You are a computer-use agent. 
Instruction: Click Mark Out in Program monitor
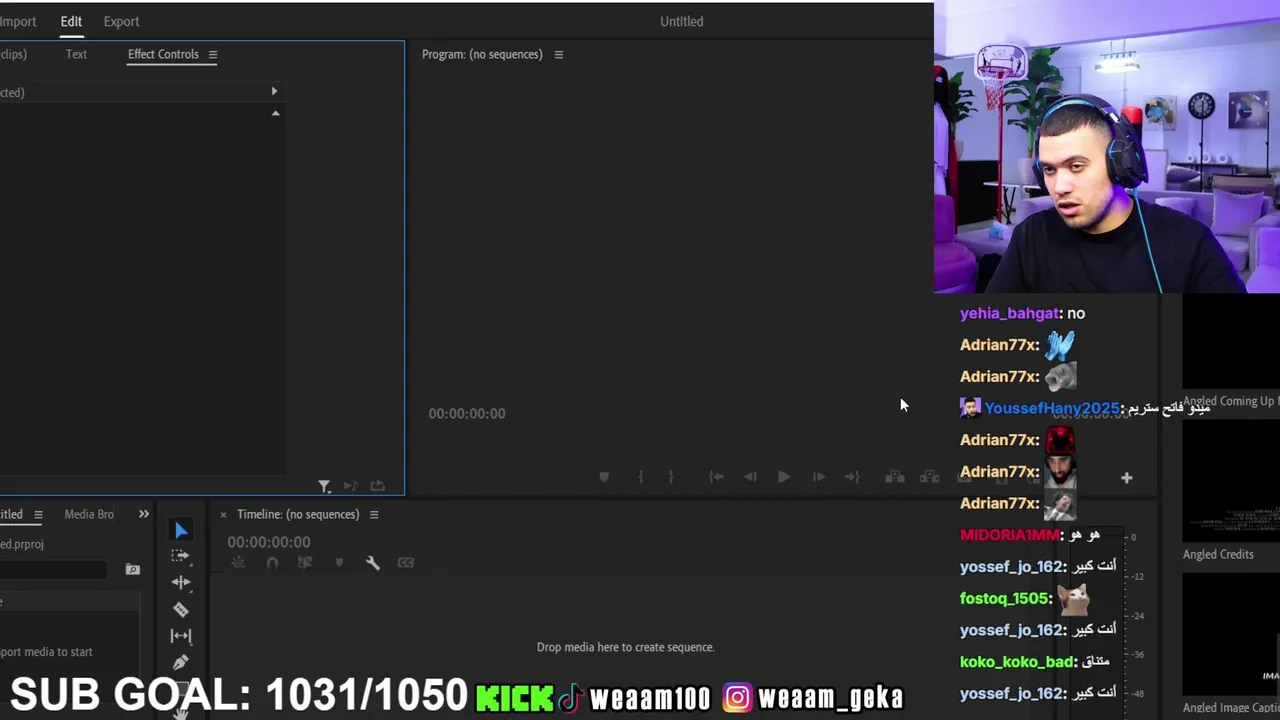coord(671,477)
